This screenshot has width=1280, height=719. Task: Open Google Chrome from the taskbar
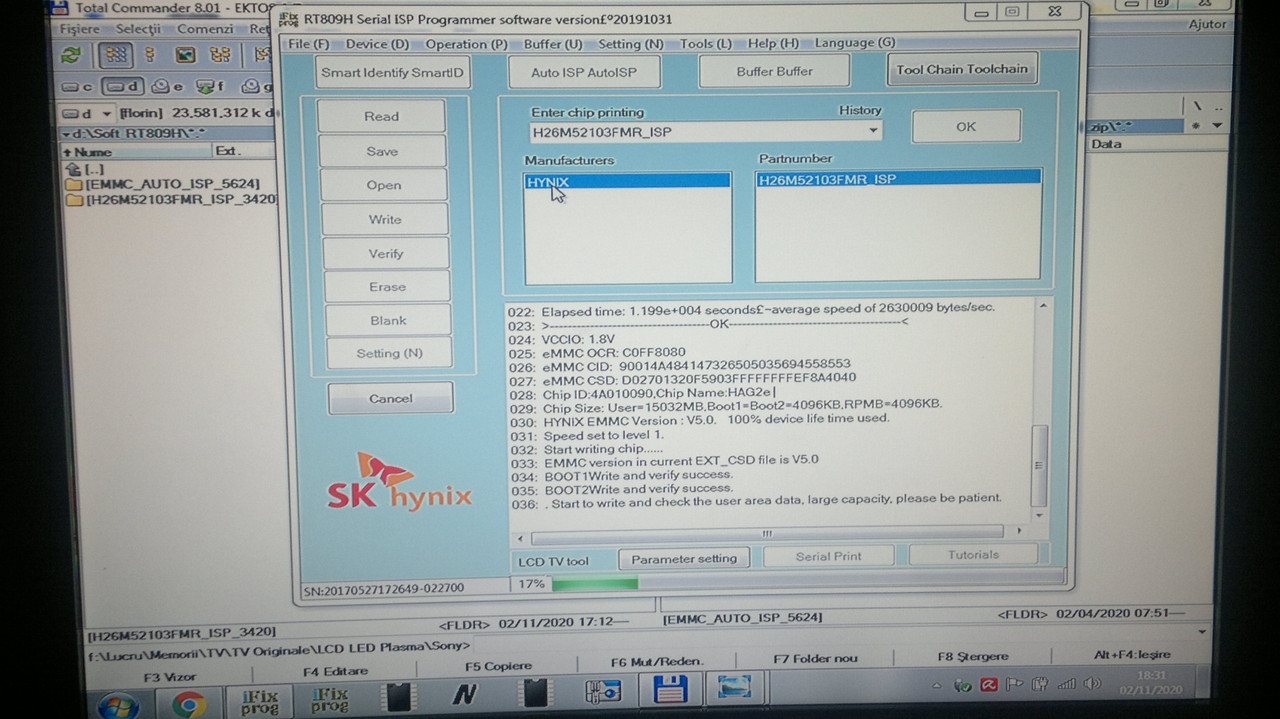pyautogui.click(x=188, y=704)
